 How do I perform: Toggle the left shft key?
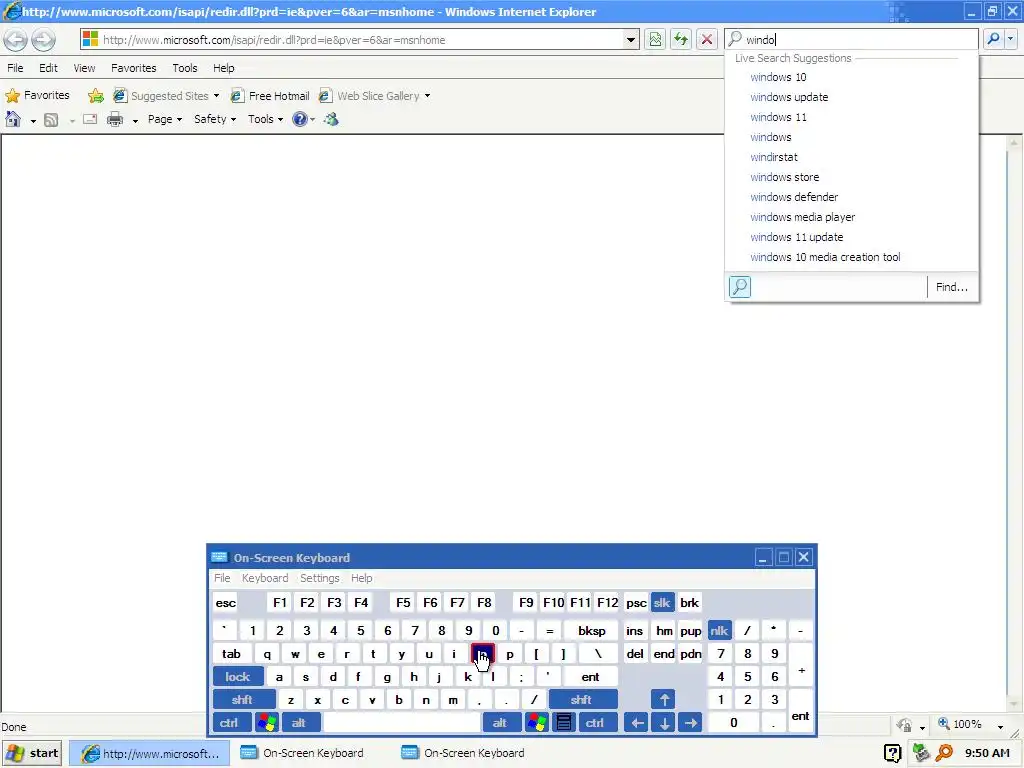242,700
